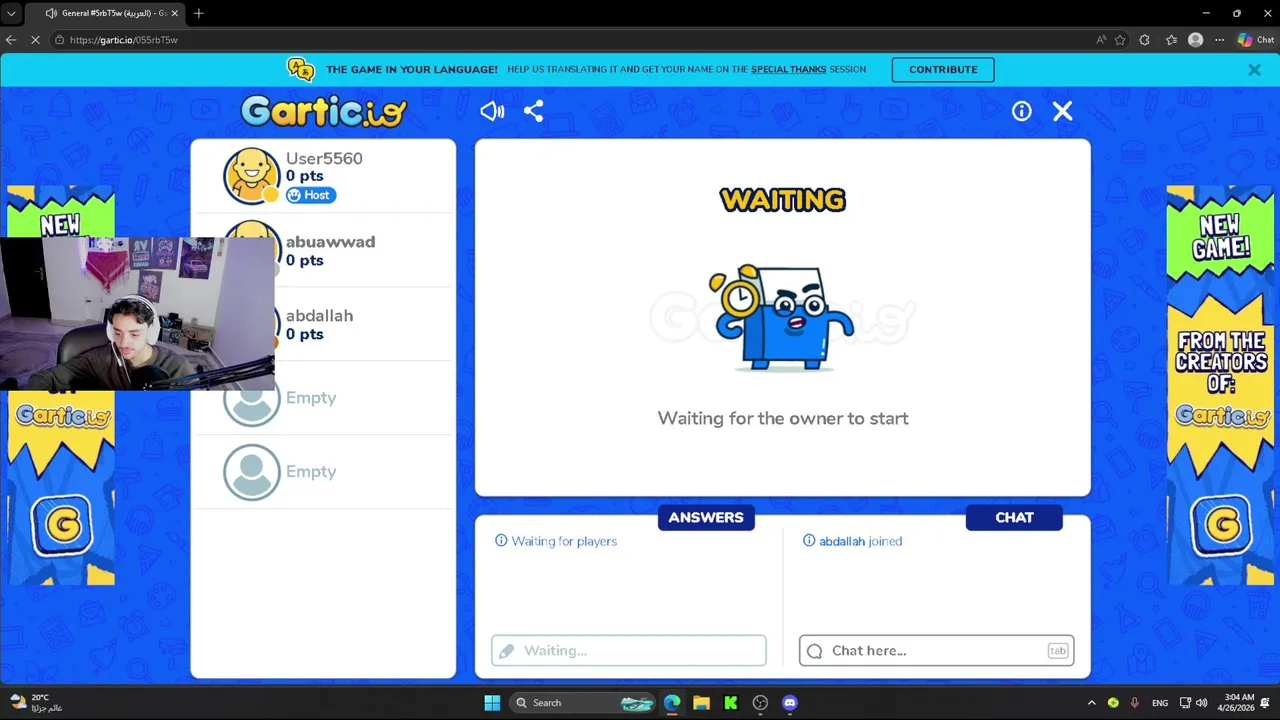Close the translation banner

tap(1254, 70)
